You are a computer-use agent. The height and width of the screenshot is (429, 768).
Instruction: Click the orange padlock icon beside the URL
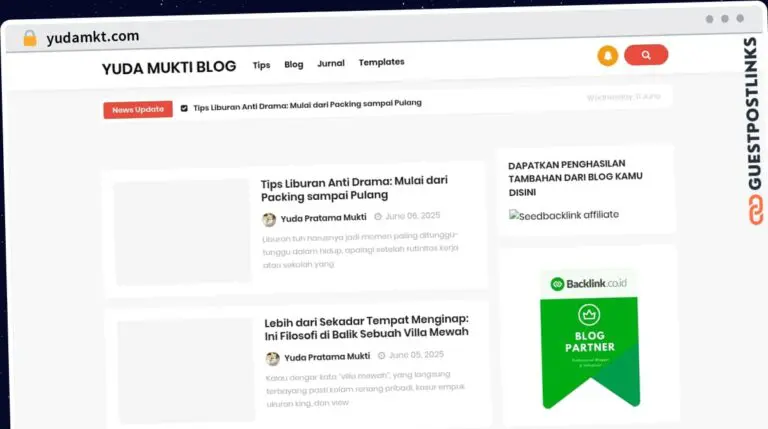[x=30, y=38]
